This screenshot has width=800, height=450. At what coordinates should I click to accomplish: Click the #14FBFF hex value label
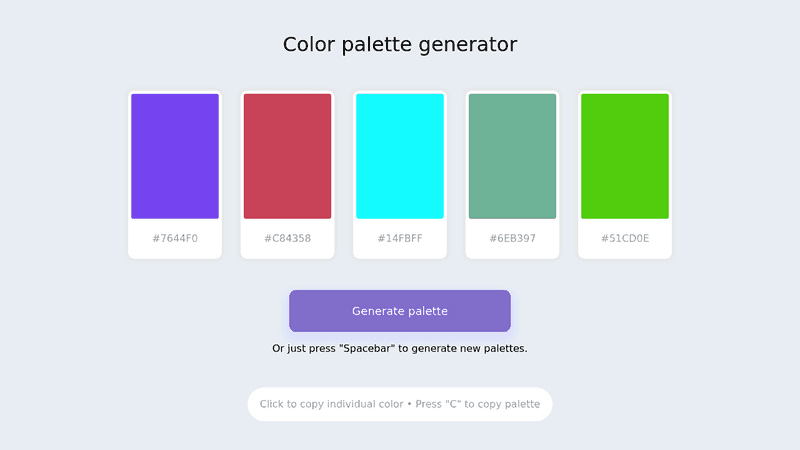400,238
